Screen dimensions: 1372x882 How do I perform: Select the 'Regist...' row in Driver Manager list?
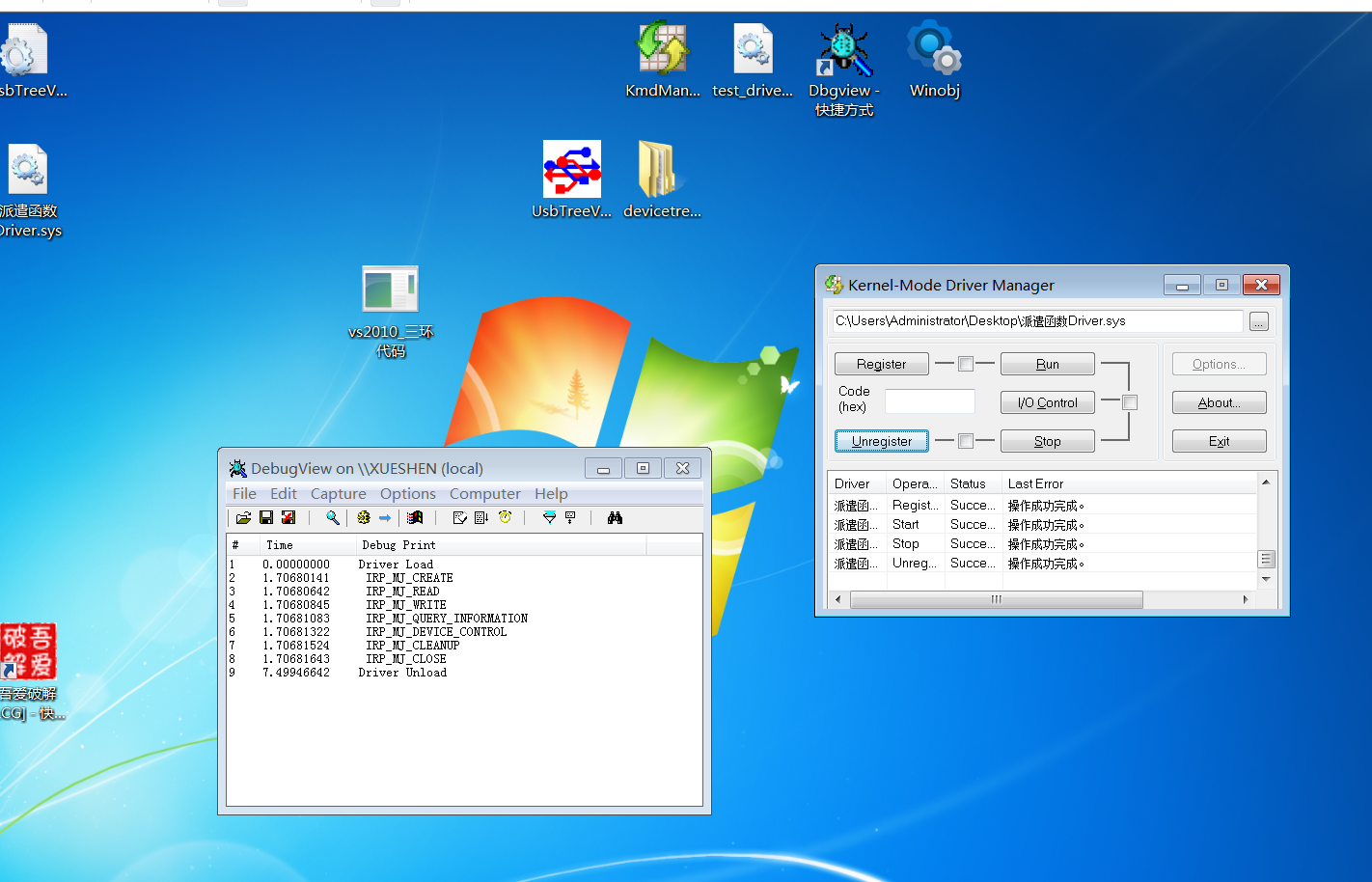click(x=1043, y=505)
